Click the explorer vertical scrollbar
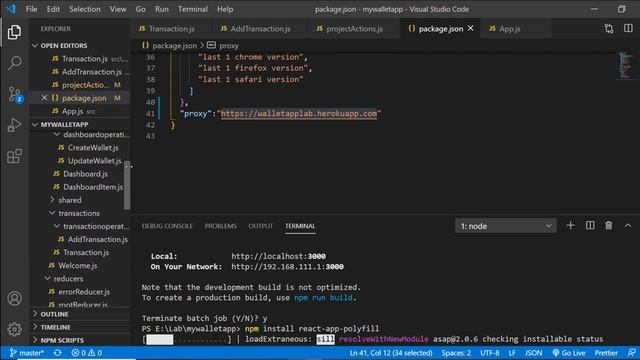Viewport: 640px width, 360px height. [x=127, y=184]
